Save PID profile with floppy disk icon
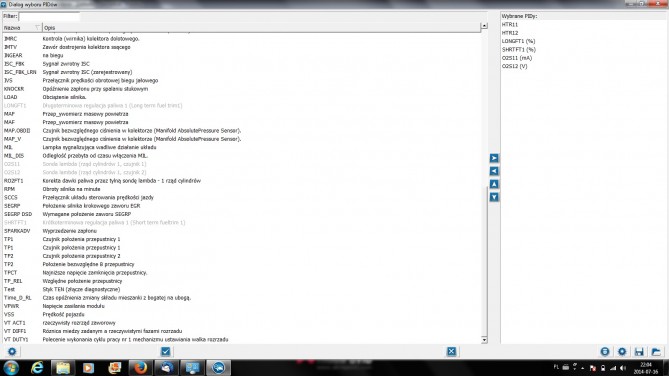Screen dimensions: 669x376 [639, 352]
